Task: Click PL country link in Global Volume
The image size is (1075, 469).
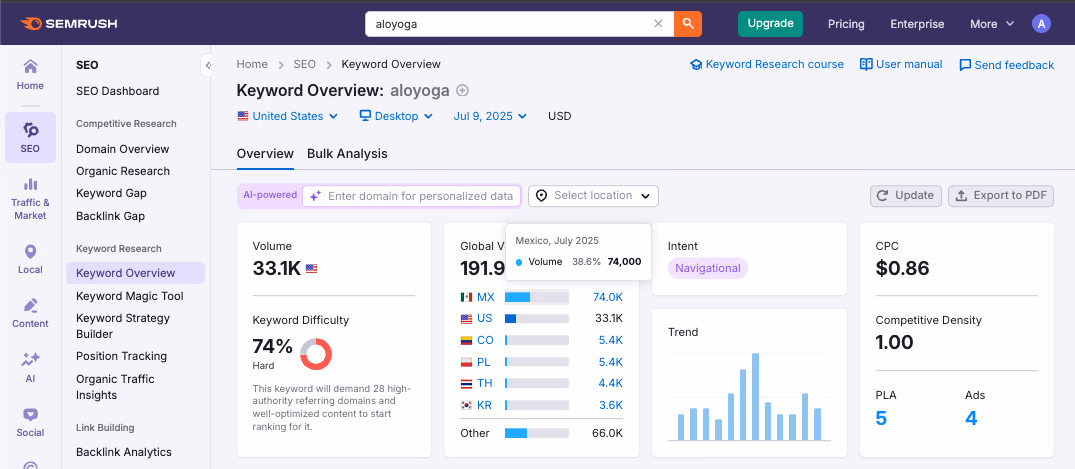Action: [x=484, y=362]
